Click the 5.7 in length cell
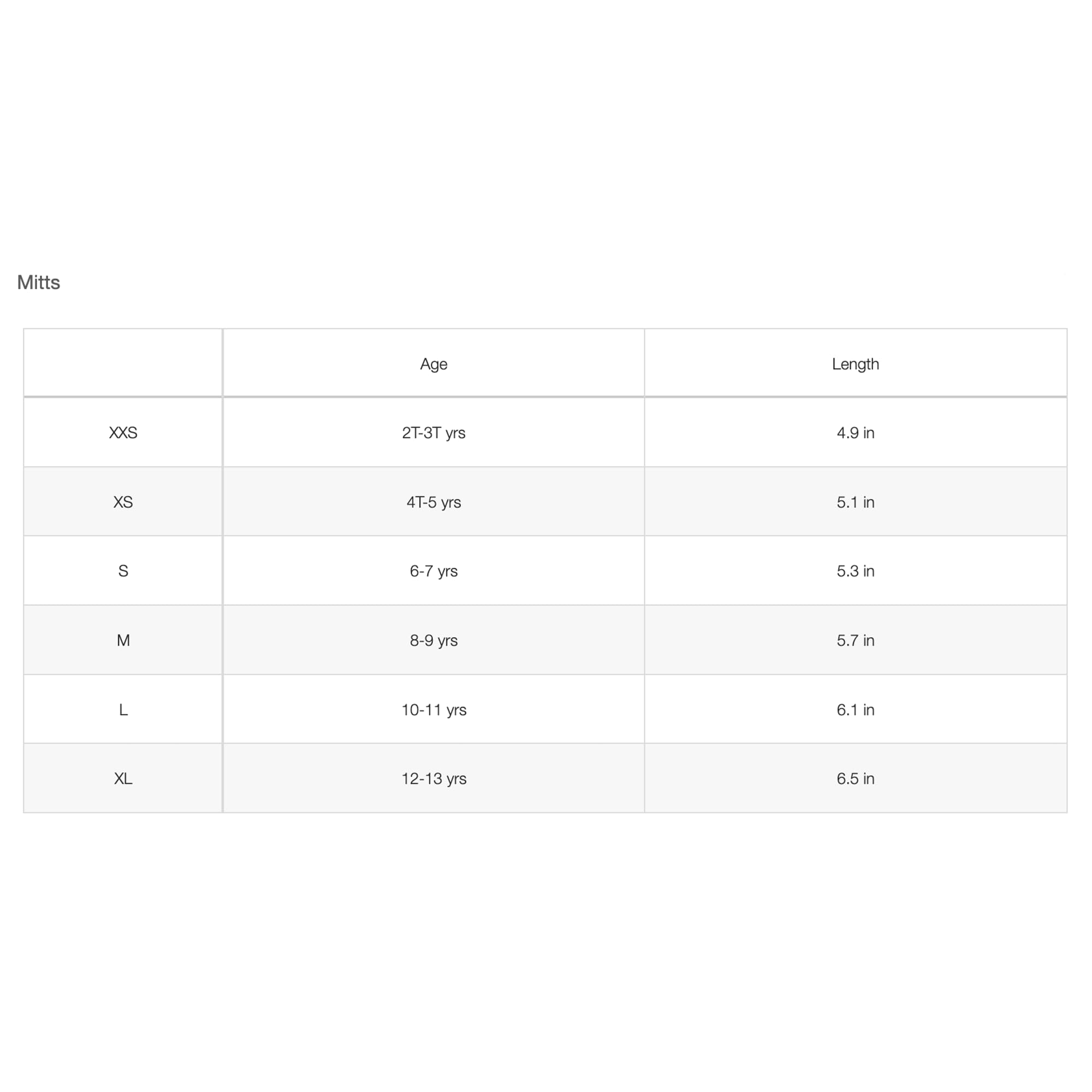Screen dimensions: 1092x1092 tap(855, 640)
